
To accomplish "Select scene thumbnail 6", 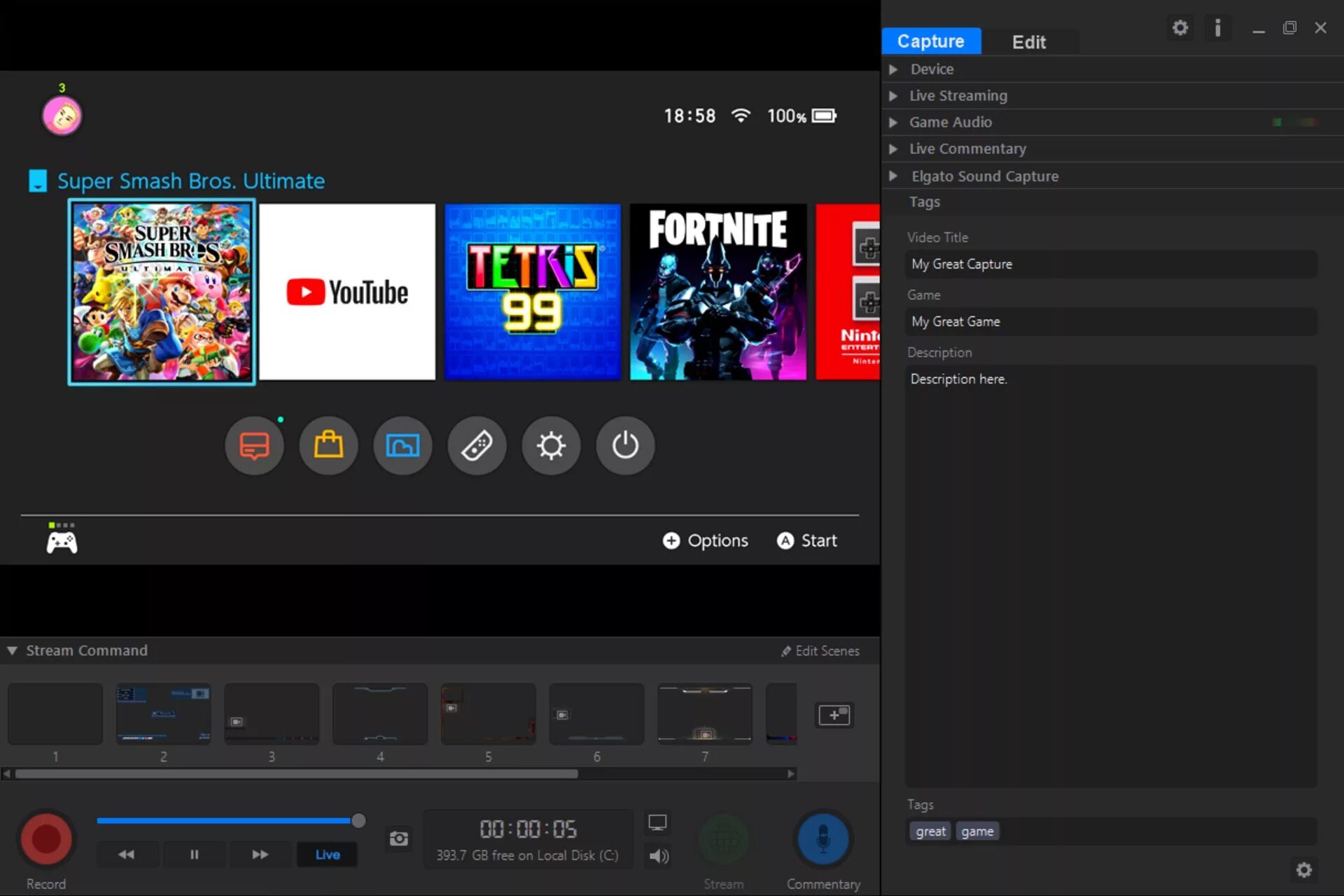I will 596,714.
